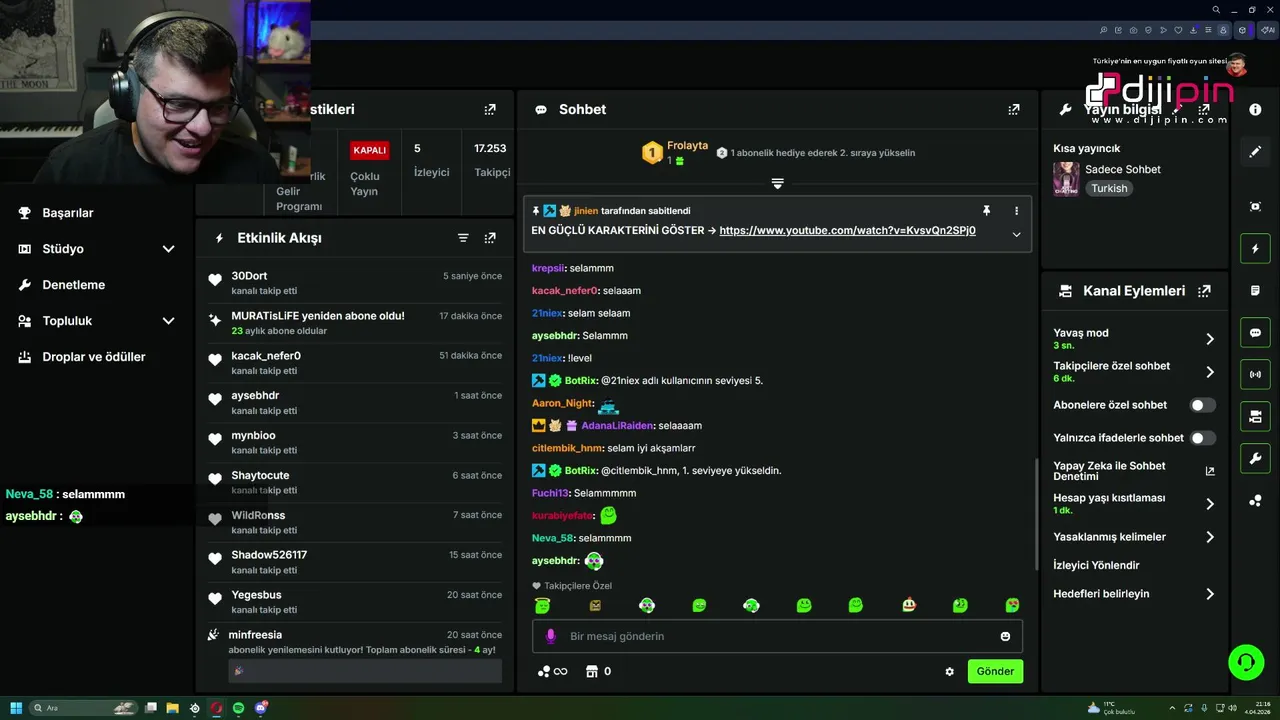Open Spotify from the taskbar
1280x720 pixels.
pos(239,708)
